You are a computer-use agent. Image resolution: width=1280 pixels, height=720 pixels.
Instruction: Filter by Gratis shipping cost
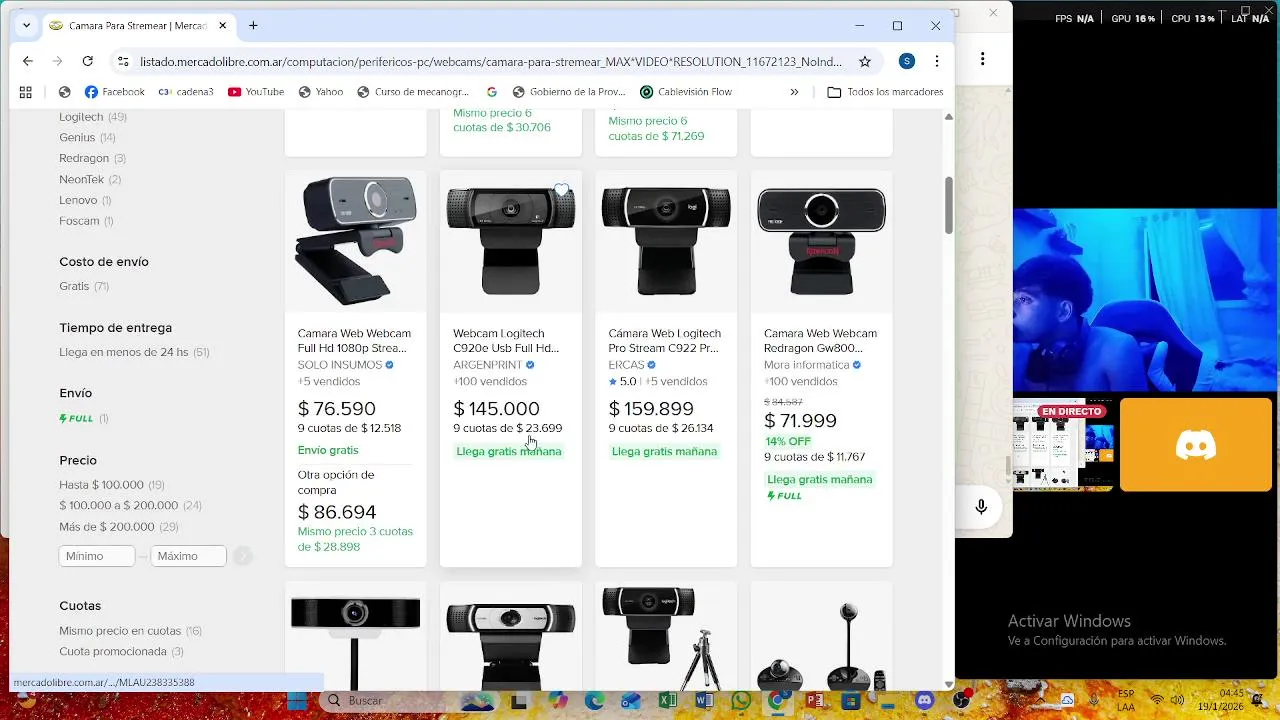point(84,286)
